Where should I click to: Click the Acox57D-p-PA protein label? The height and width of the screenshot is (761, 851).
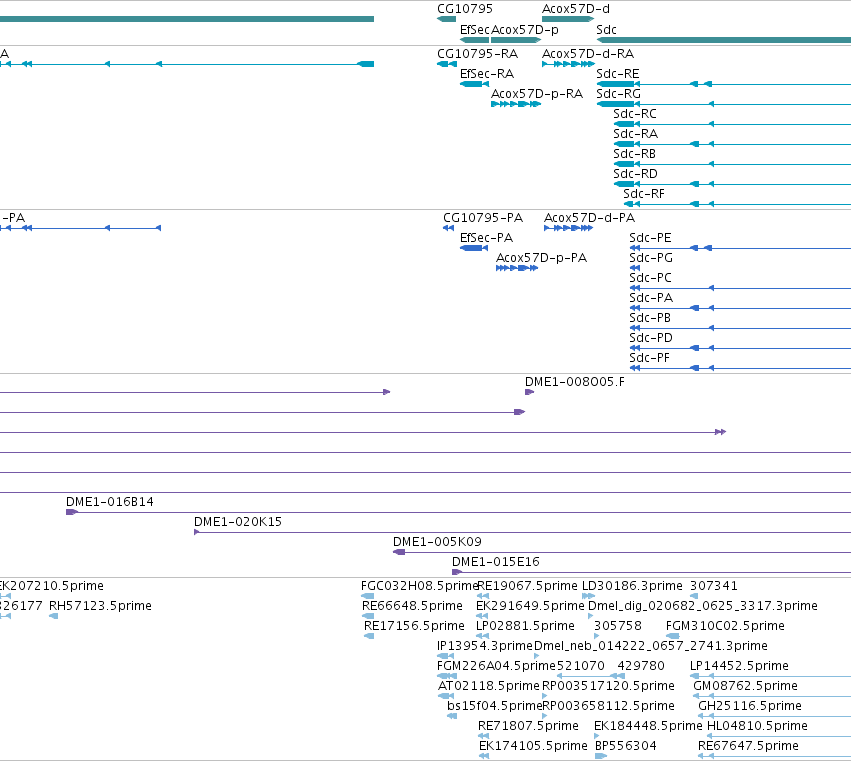pos(541,258)
